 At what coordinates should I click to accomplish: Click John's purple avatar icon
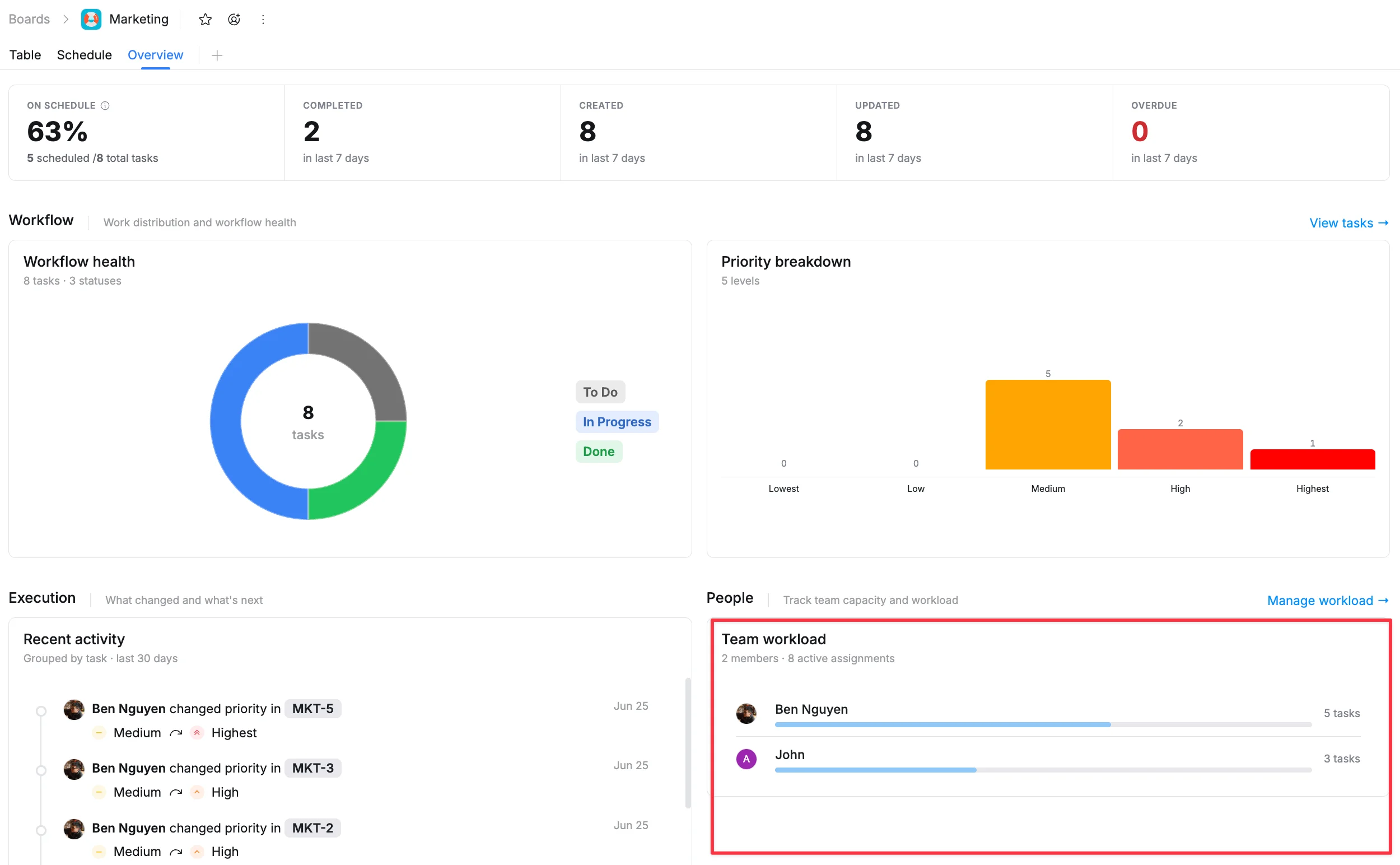pyautogui.click(x=746, y=759)
